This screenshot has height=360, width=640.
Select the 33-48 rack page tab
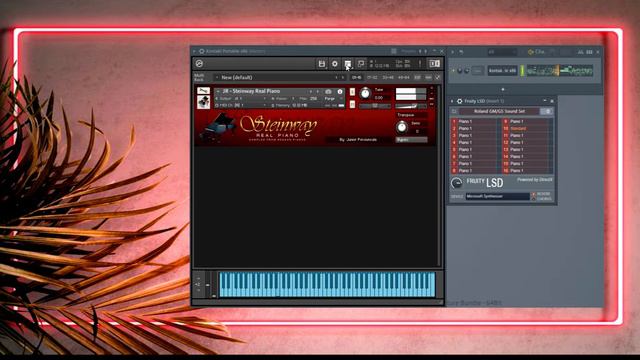[388, 77]
